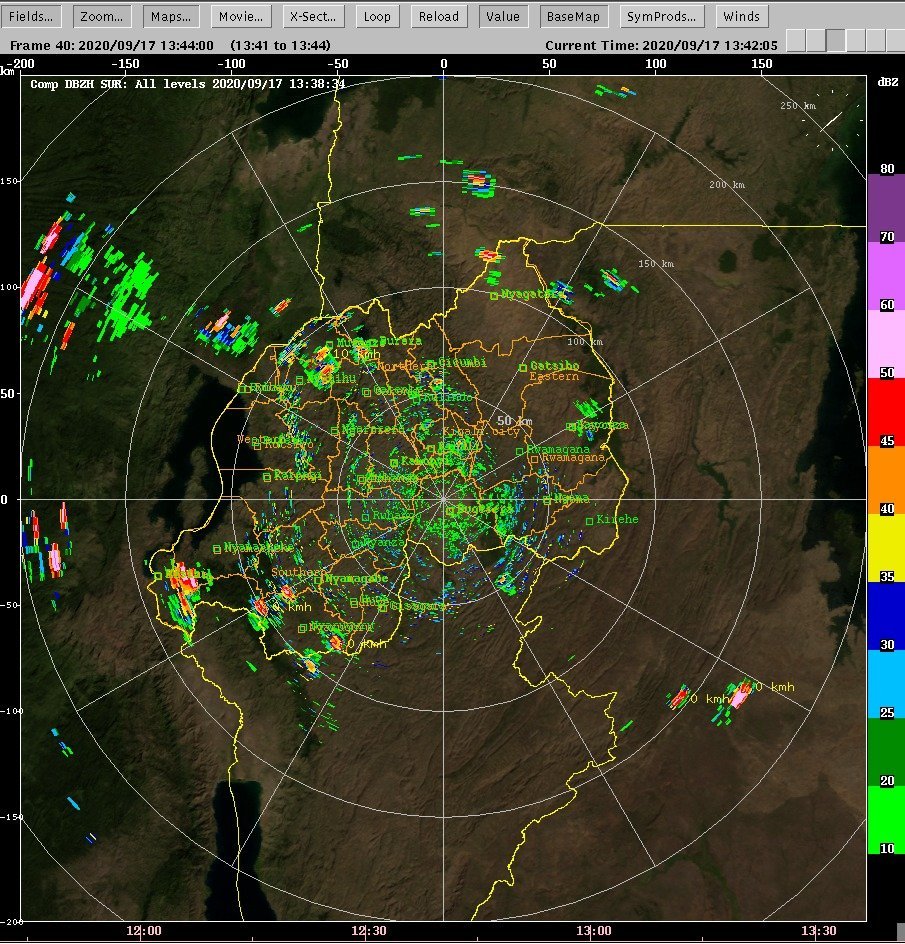Open the SymProds... panel
Viewport: 905px width, 944px height.
coord(661,16)
